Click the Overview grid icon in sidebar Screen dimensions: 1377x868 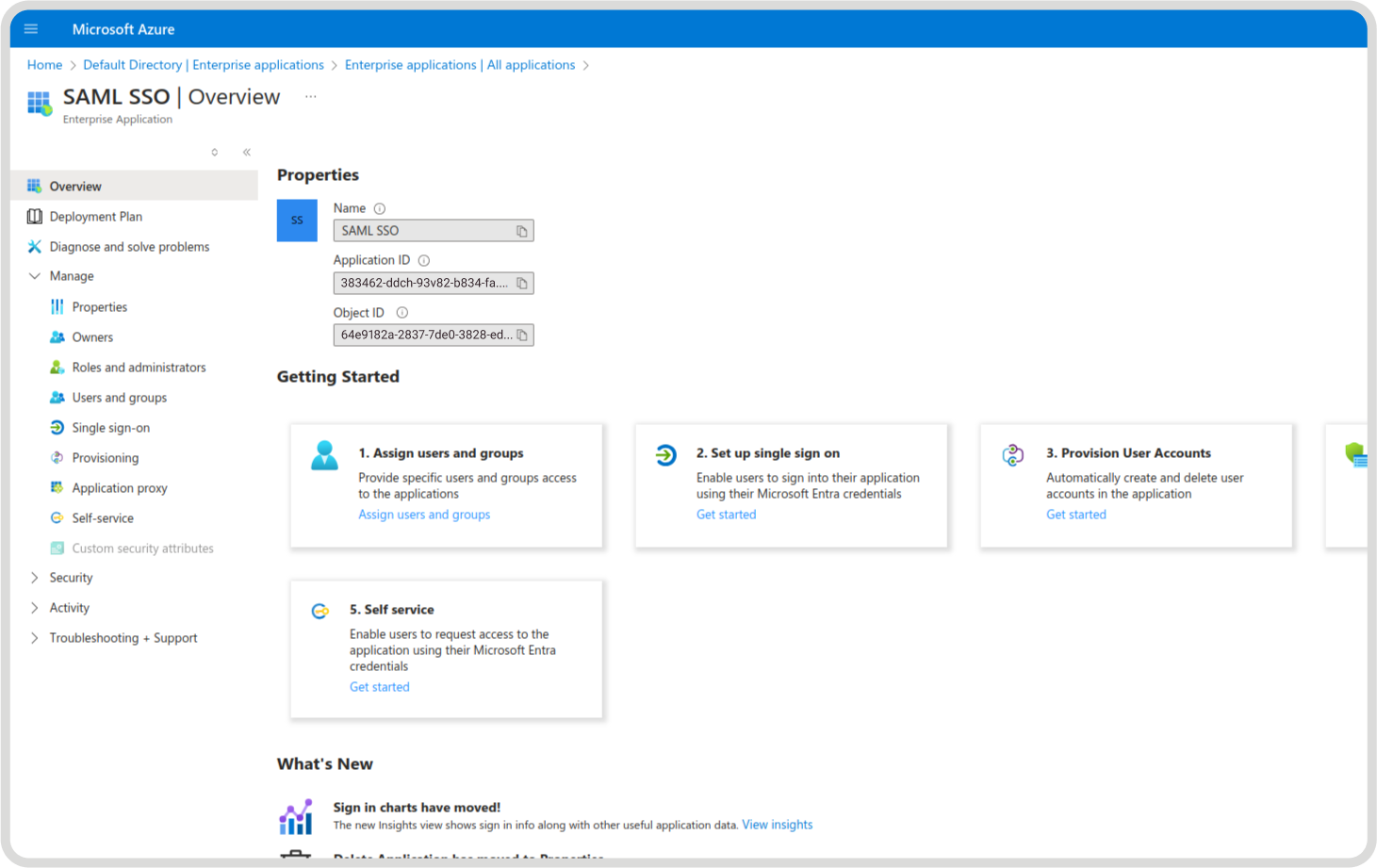pyautogui.click(x=35, y=187)
